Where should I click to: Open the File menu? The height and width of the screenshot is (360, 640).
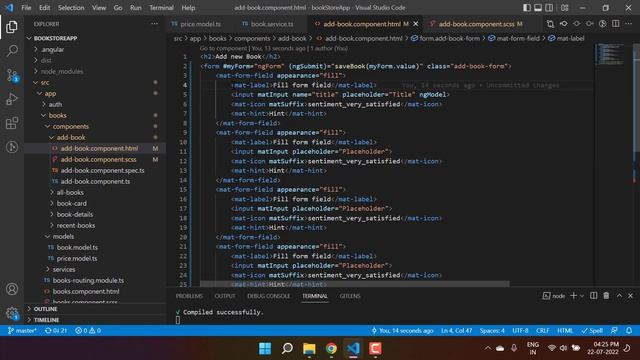[26, 8]
